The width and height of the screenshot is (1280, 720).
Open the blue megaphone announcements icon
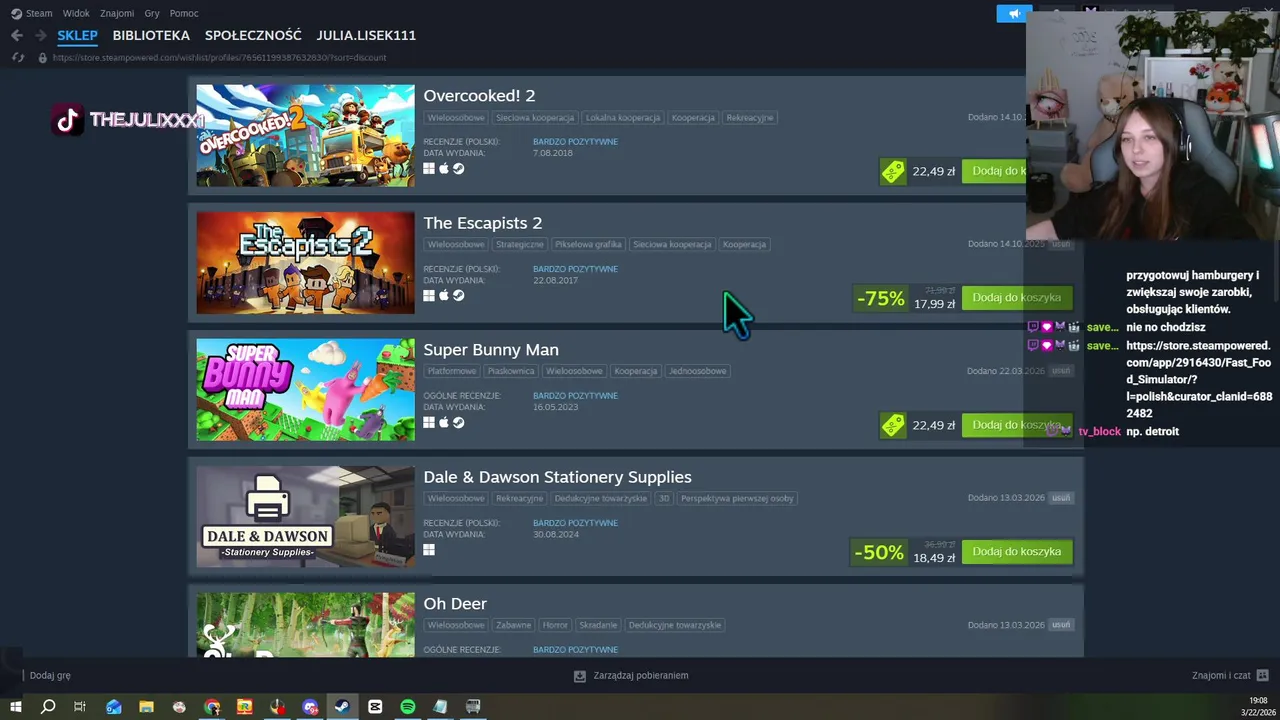pyautogui.click(x=1014, y=13)
